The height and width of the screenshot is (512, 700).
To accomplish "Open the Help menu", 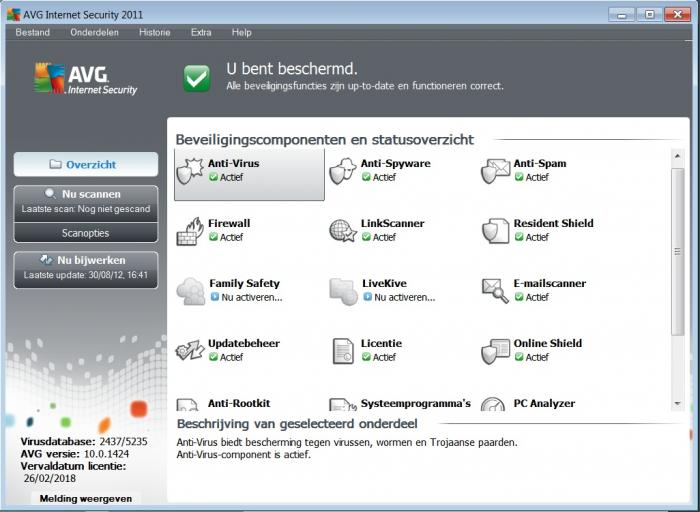I will (x=242, y=33).
